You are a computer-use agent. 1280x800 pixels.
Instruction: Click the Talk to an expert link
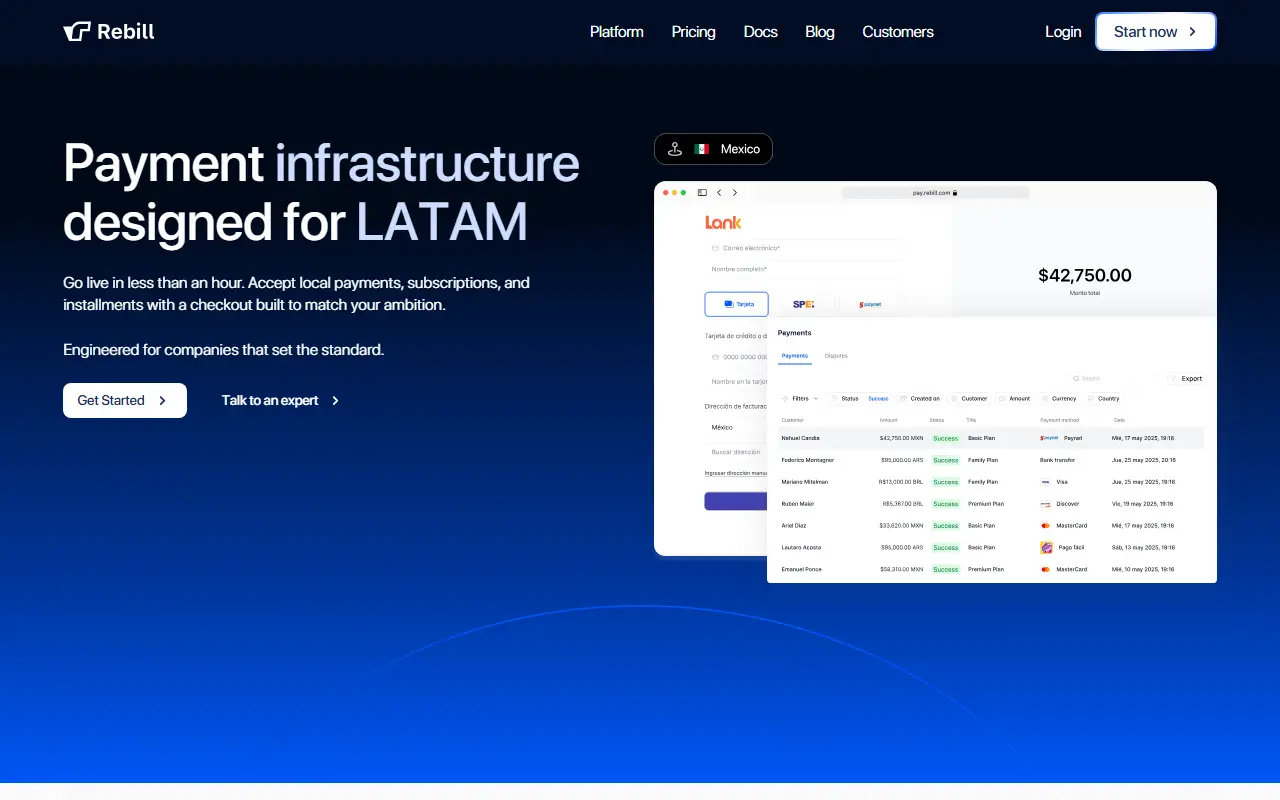pos(281,400)
